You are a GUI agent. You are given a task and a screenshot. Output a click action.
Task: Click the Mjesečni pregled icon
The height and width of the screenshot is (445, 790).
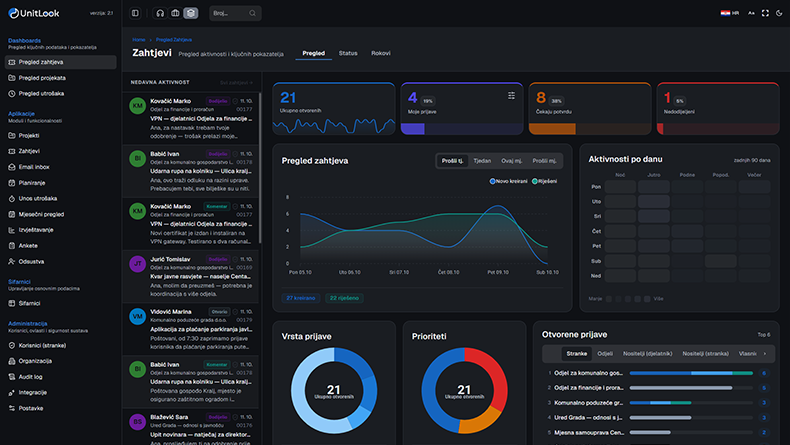[x=12, y=214]
